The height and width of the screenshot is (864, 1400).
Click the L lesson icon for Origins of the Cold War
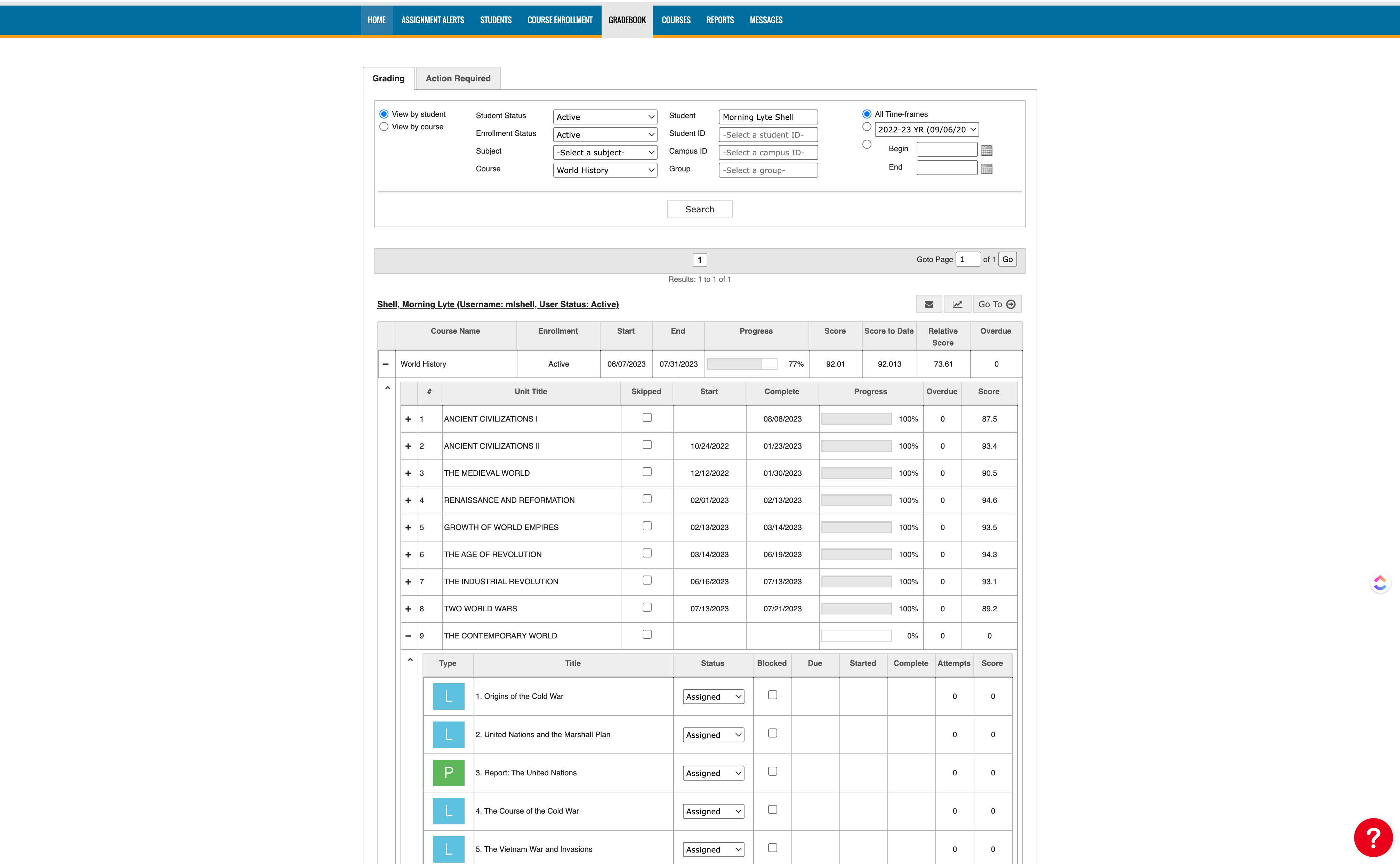(x=448, y=696)
